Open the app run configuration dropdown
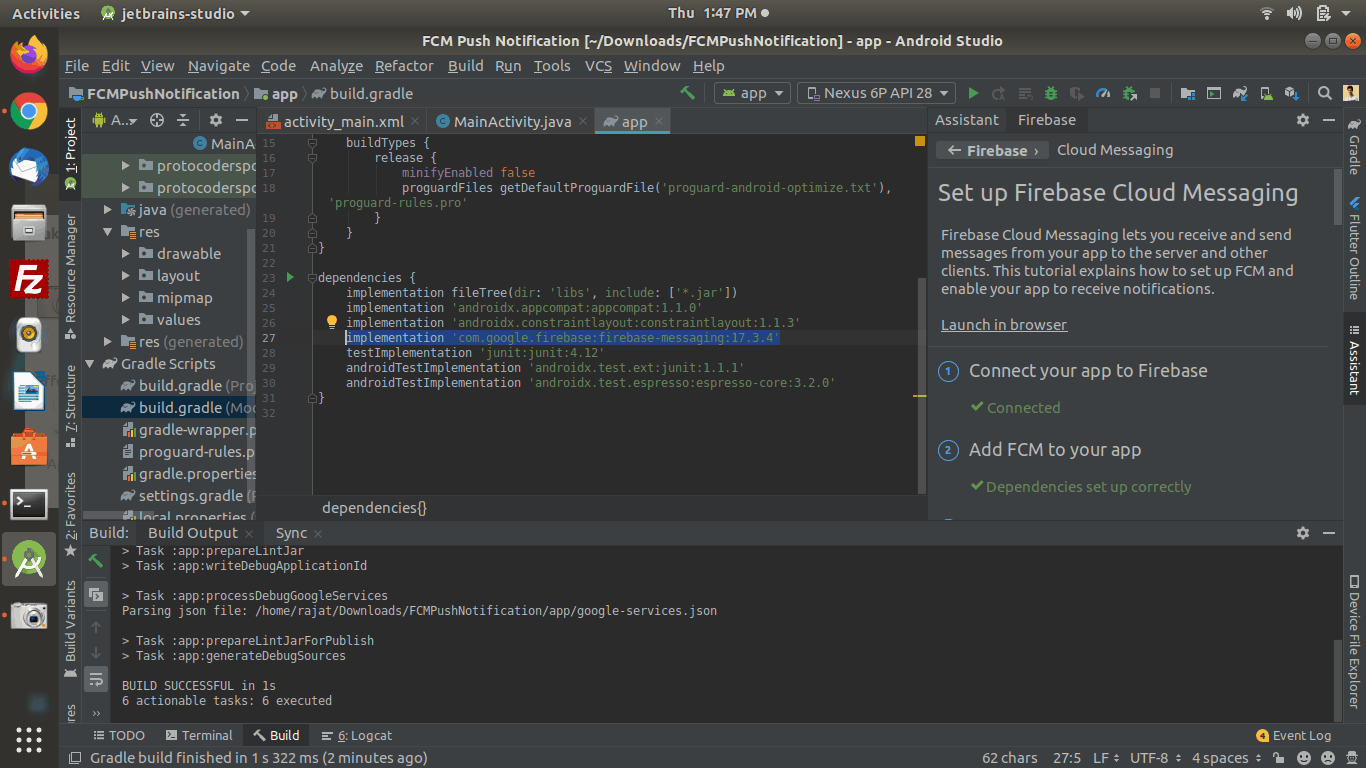The width and height of the screenshot is (1366, 768). [x=753, y=93]
